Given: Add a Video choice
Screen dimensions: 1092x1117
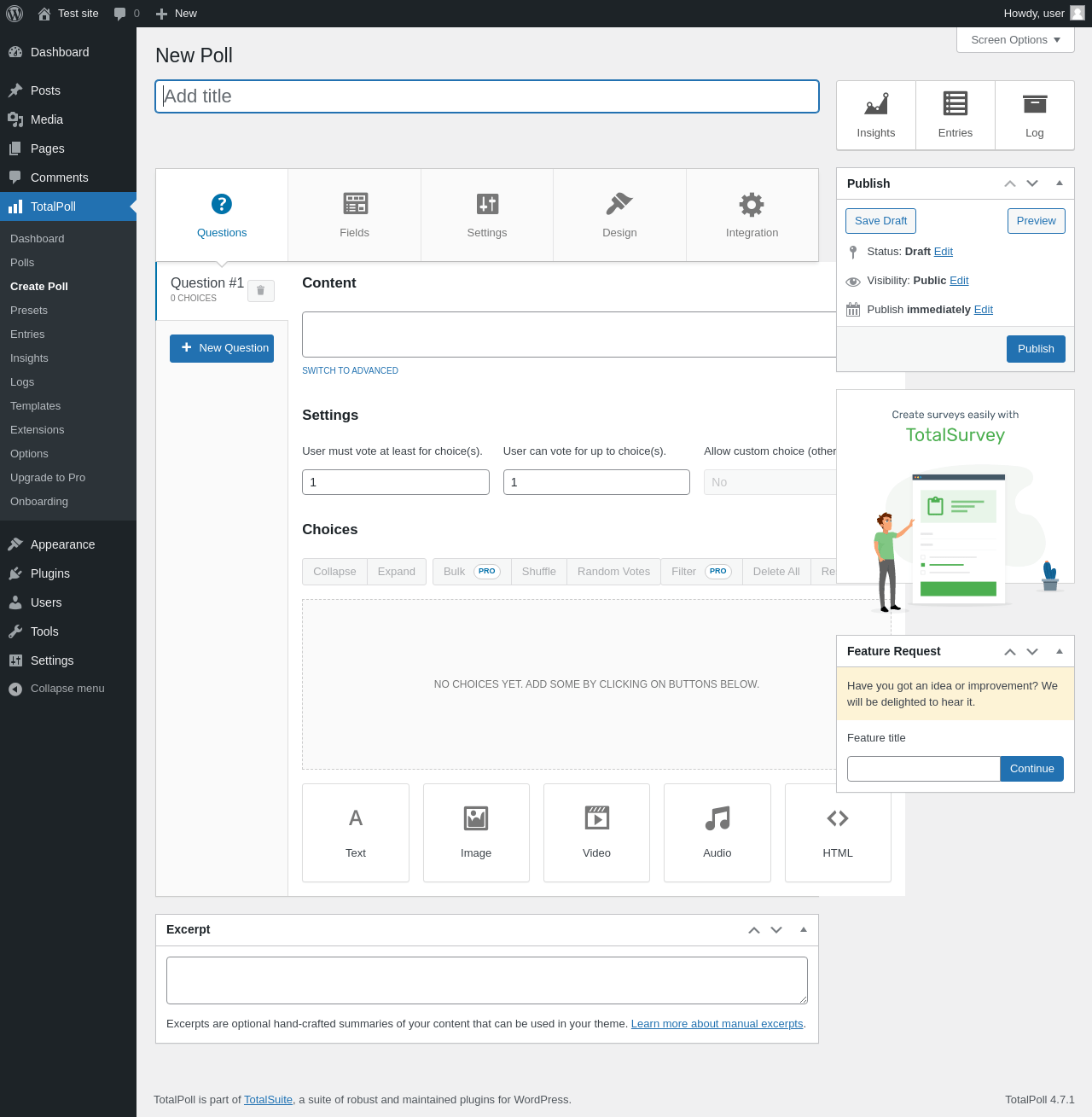Looking at the screenshot, I should click(x=596, y=833).
